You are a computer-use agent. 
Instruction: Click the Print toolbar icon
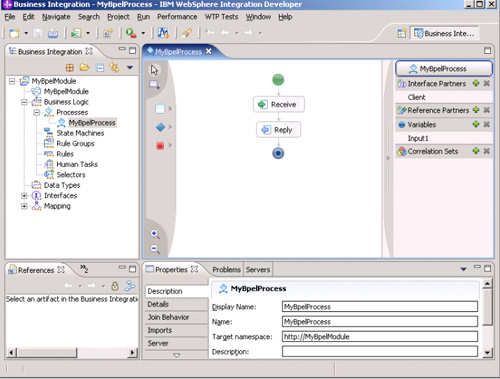pos(53,33)
